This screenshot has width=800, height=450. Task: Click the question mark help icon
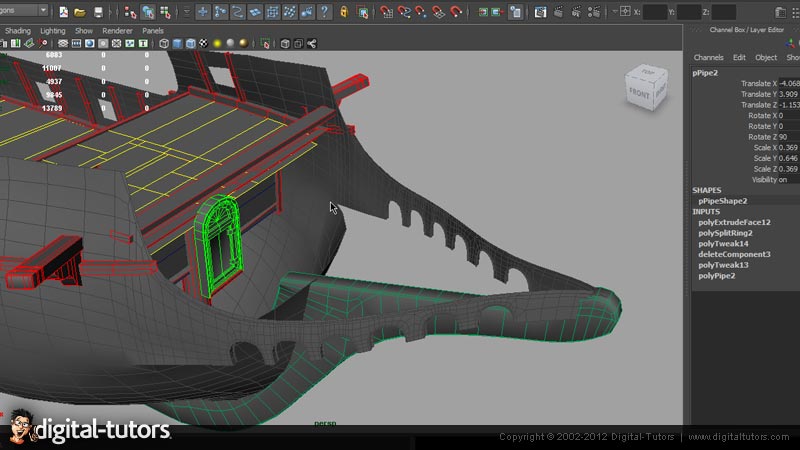tap(324, 12)
